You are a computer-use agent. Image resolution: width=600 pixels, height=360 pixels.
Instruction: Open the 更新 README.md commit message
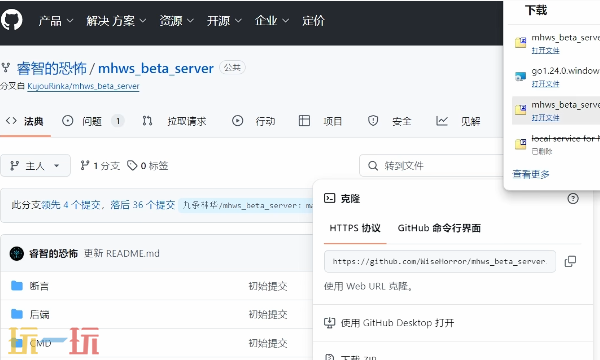click(122, 253)
